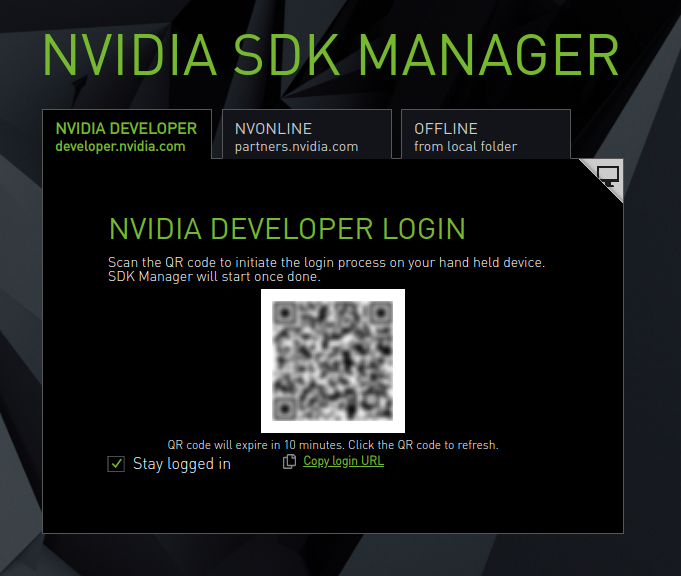681x576 pixels.
Task: Click the QR code expiry notice text
Action: [332, 445]
